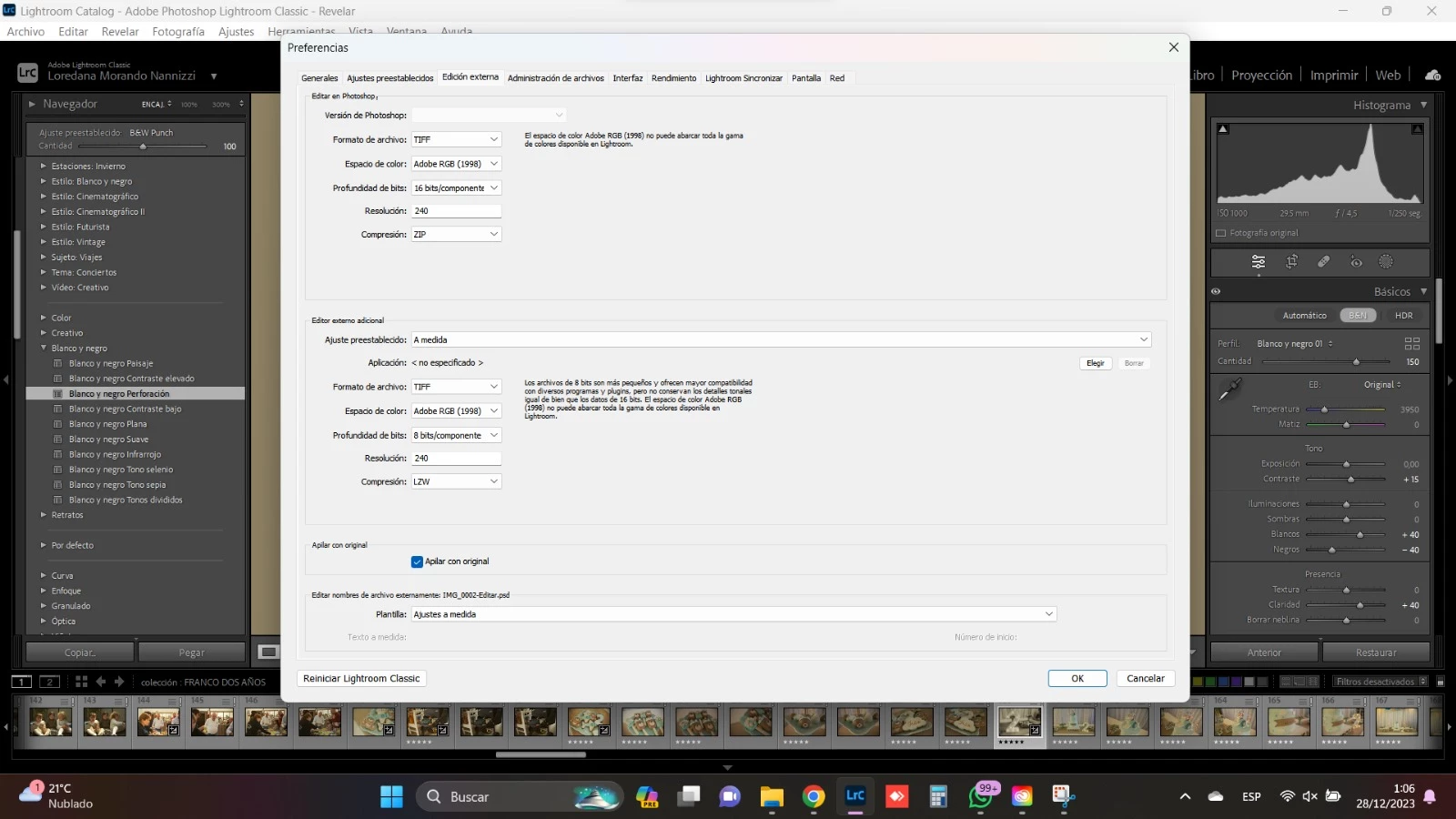This screenshot has width=1456, height=819.
Task: Select the Edit sliders tool icon
Action: (x=1258, y=262)
